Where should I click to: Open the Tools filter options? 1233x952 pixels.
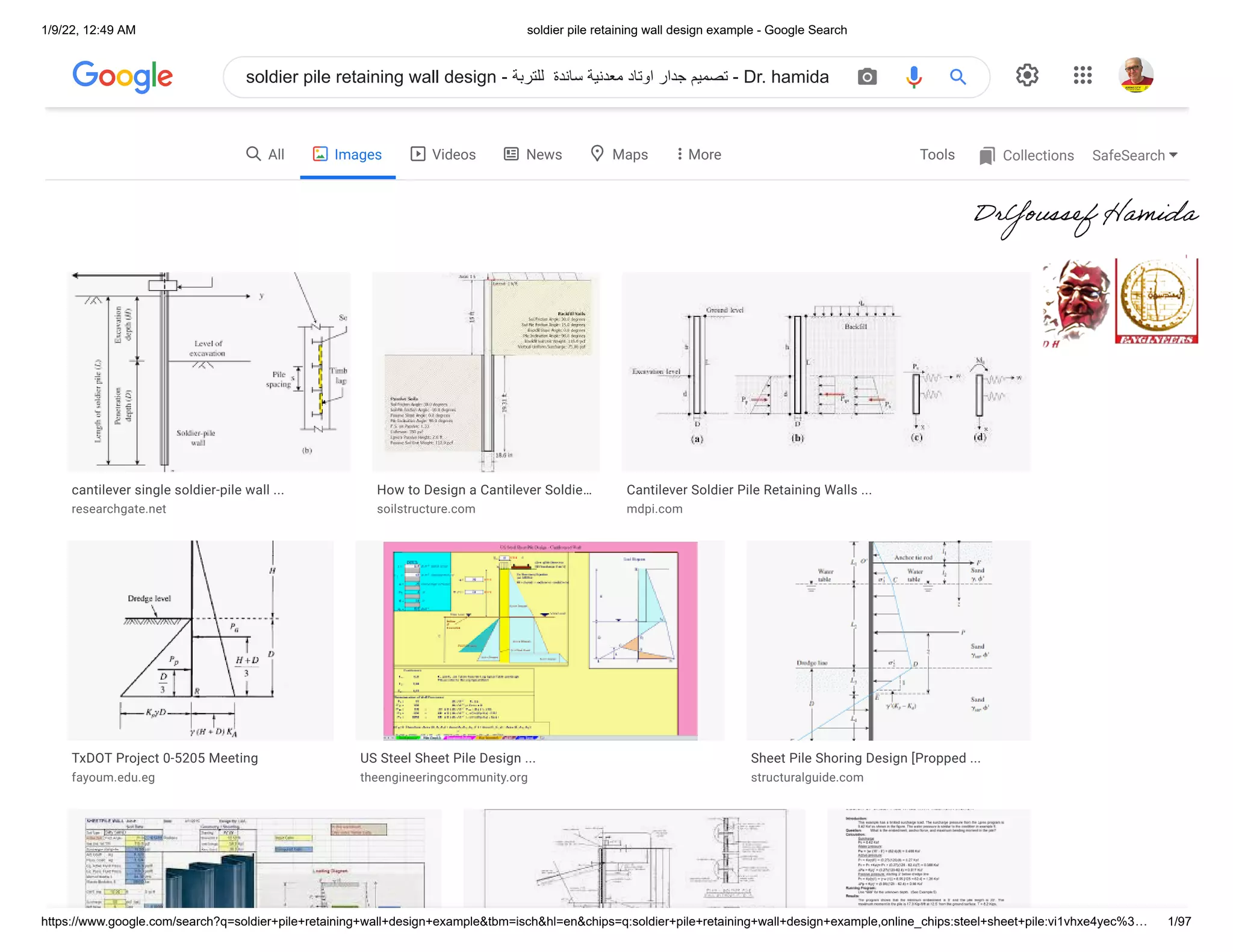pos(937,155)
